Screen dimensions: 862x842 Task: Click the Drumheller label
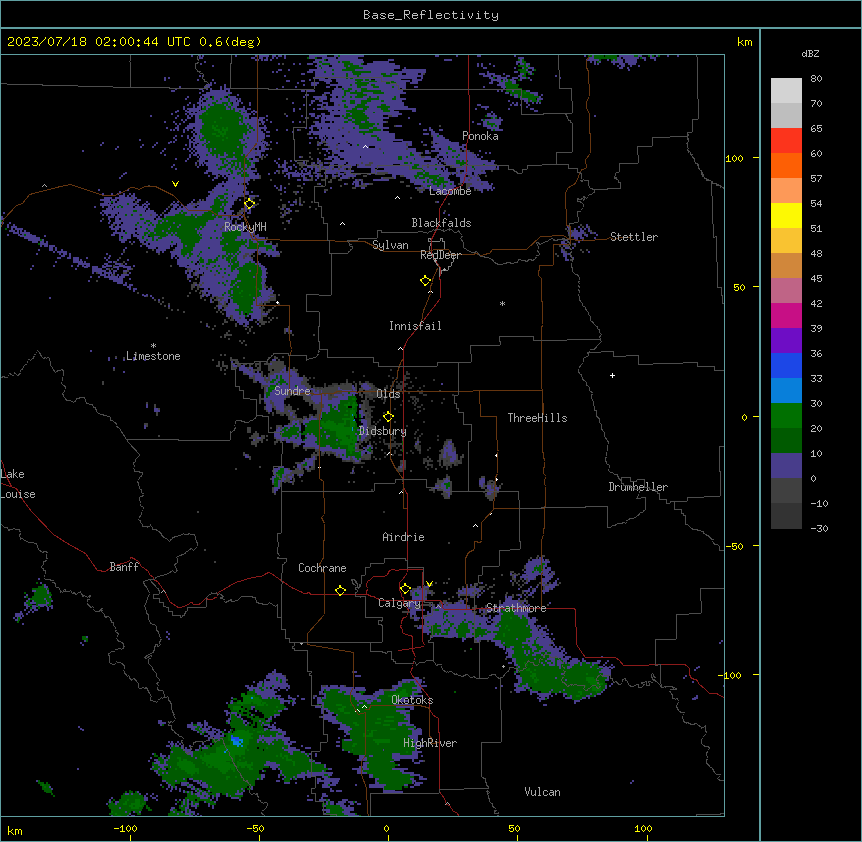[x=638, y=487]
